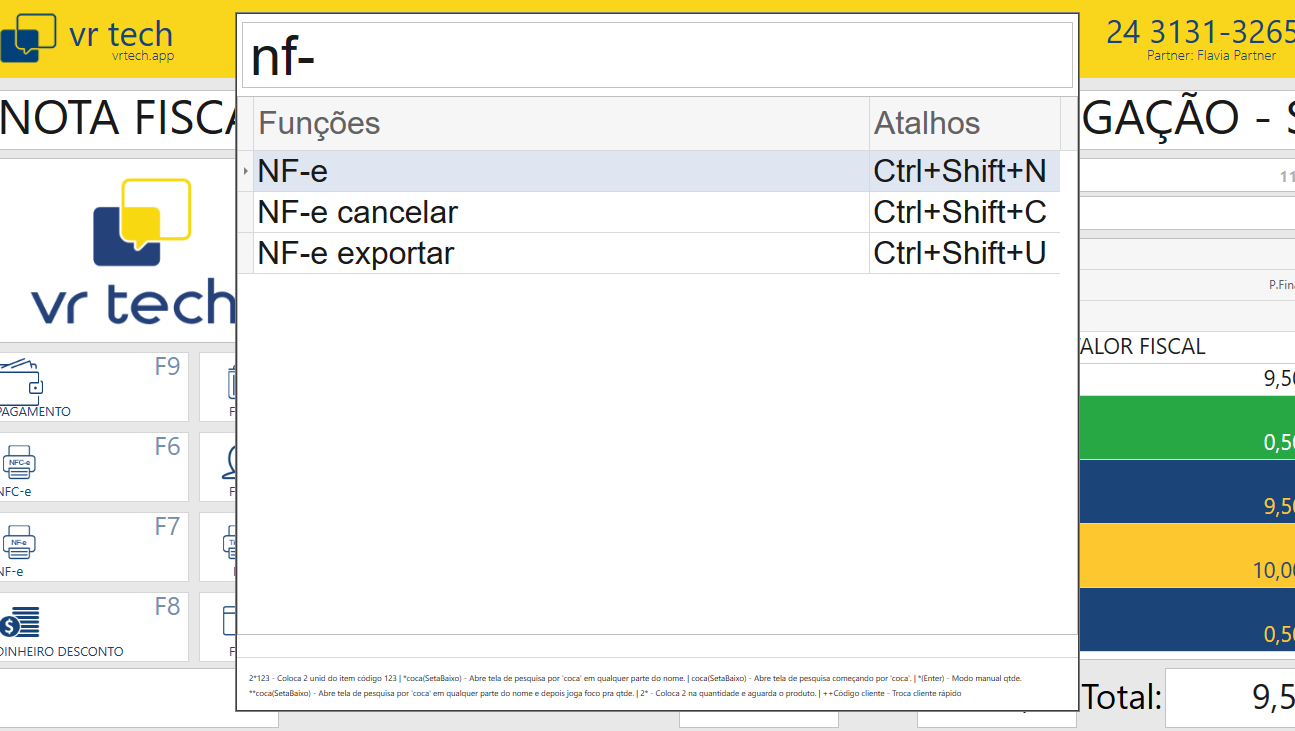The width and height of the screenshot is (1295, 731).
Task: Click the green value bar
Action: coord(1187,428)
